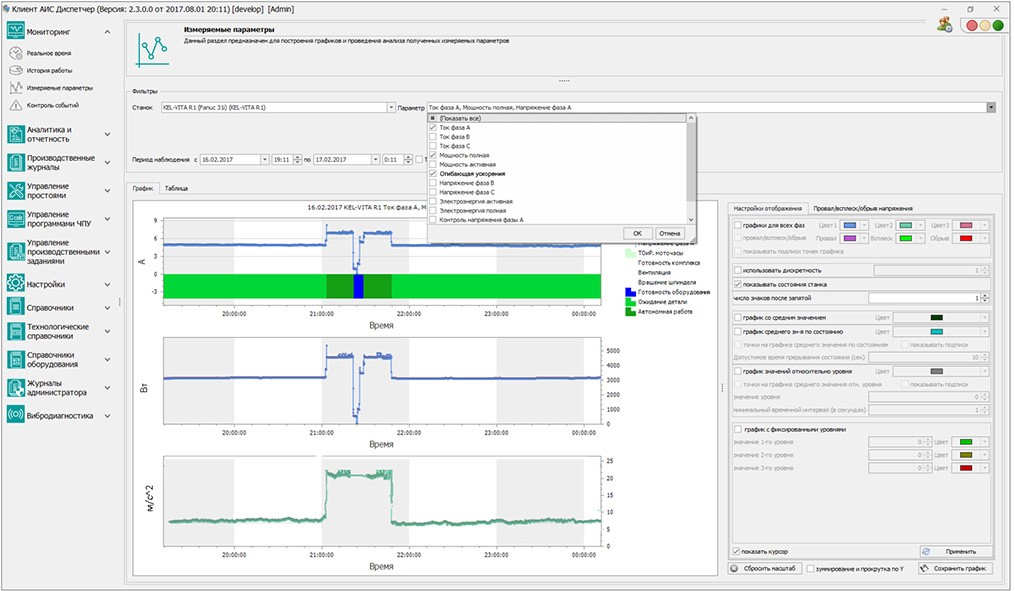Open the Станок machine dropdown

[x=391, y=107]
